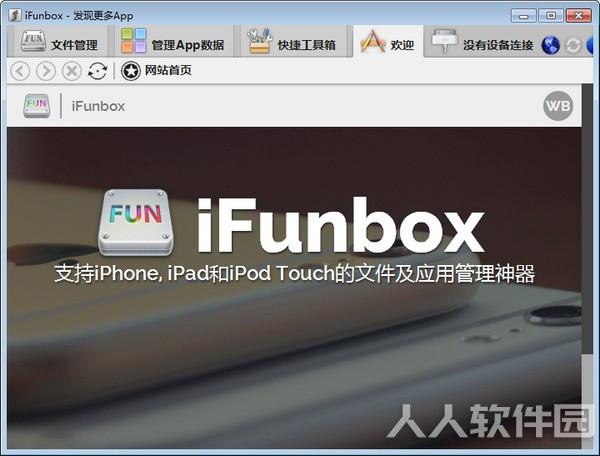This screenshot has height=456, width=600.
Task: Go back with the browser back arrow
Action: 20,71
